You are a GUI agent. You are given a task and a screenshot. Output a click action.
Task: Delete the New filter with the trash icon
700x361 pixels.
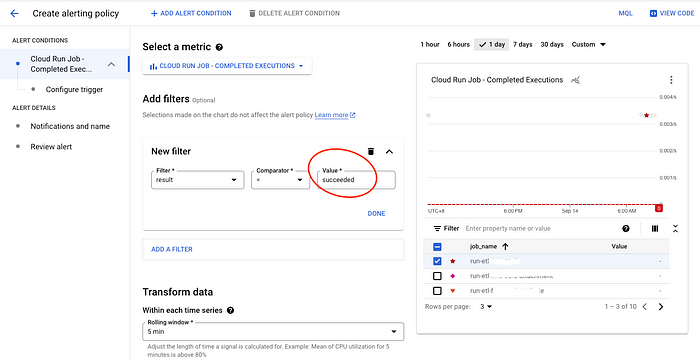[371, 152]
